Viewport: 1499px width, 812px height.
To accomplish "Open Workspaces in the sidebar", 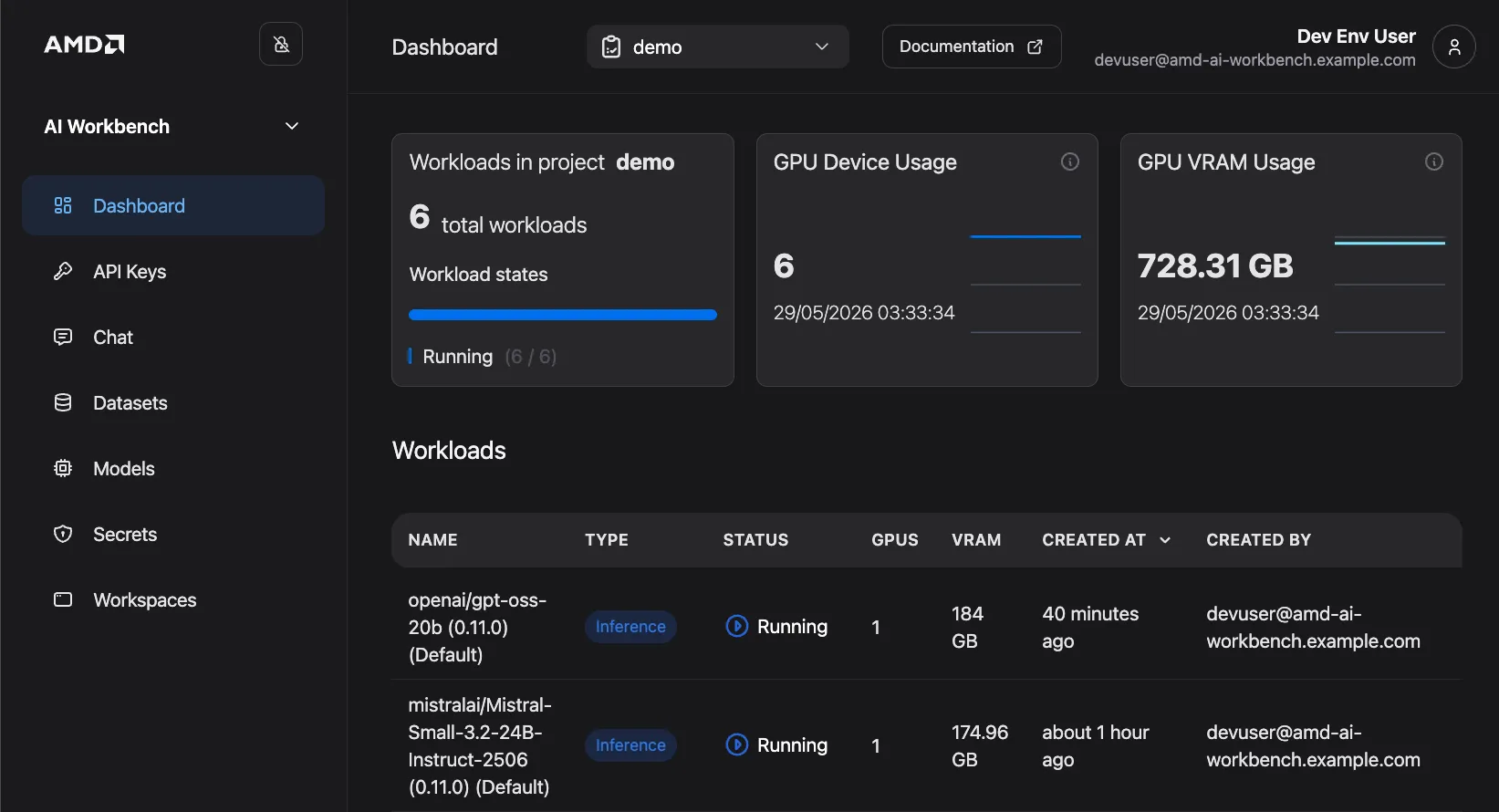I will pos(173,600).
